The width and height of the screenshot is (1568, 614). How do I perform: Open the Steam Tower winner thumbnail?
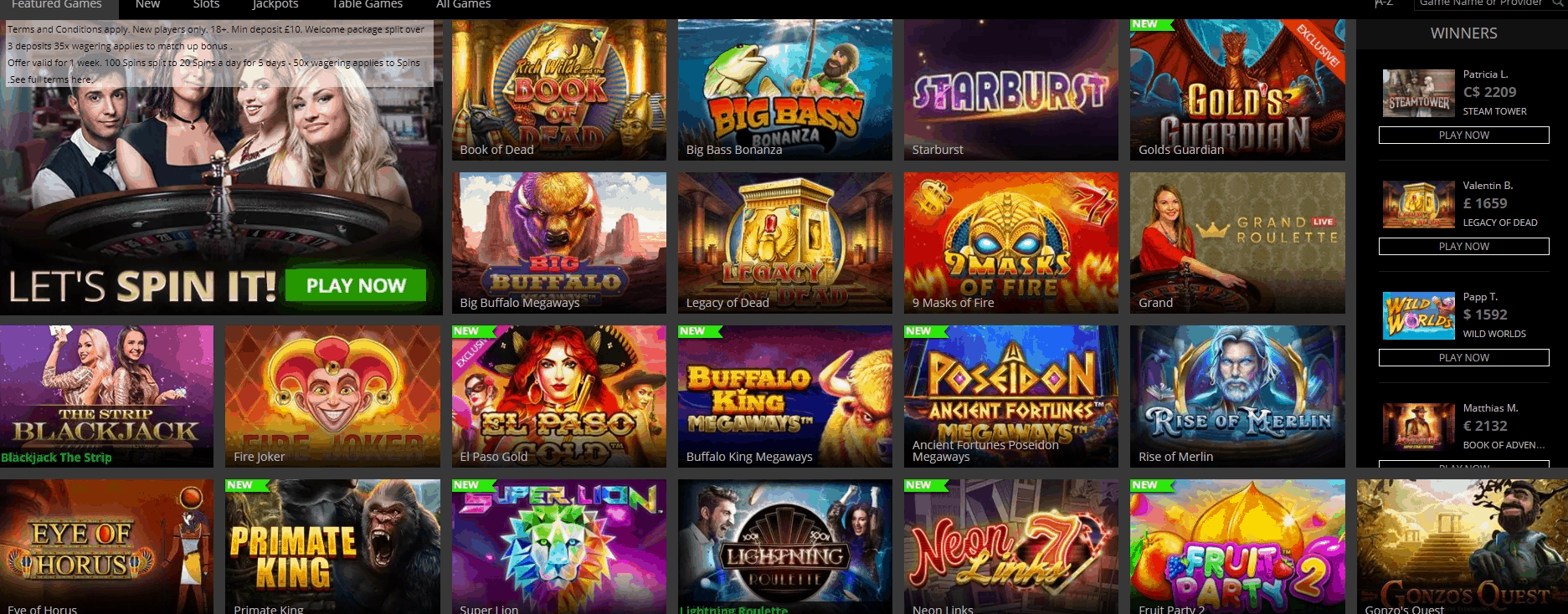1418,93
